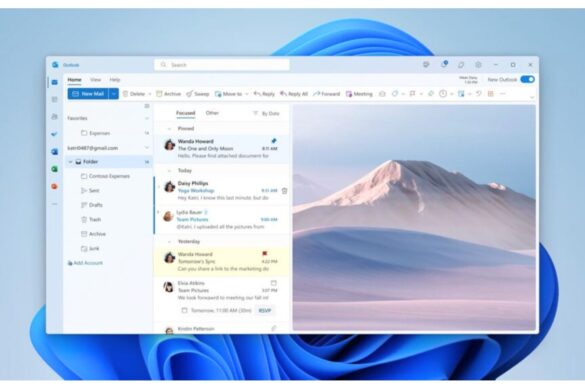Open Settings gear in the title bar
Viewport: 585px width, 390px height.
pyautogui.click(x=478, y=65)
